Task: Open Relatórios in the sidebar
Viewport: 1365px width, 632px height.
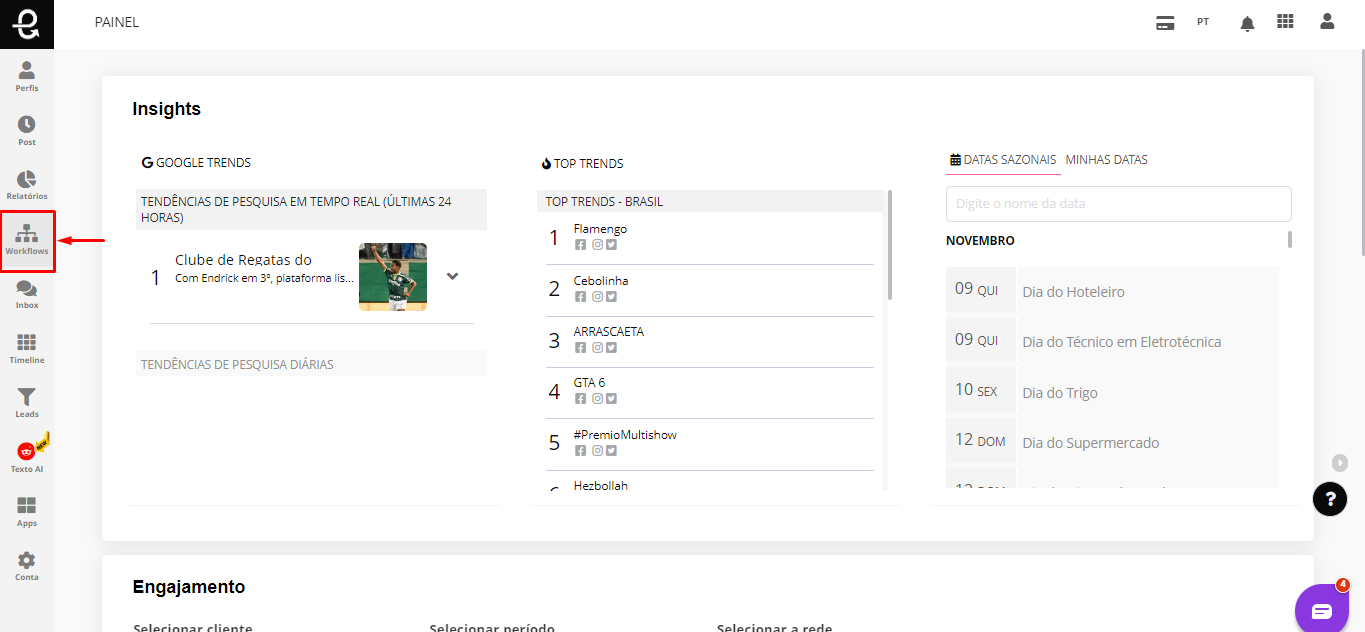Action: tap(27, 185)
